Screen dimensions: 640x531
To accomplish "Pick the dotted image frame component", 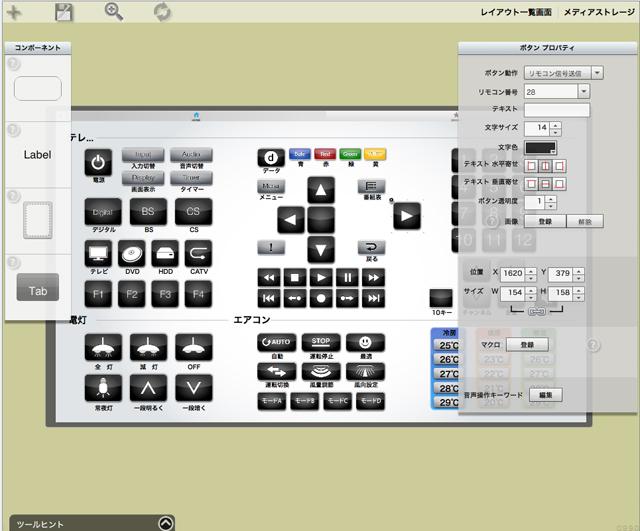I will click(38, 220).
